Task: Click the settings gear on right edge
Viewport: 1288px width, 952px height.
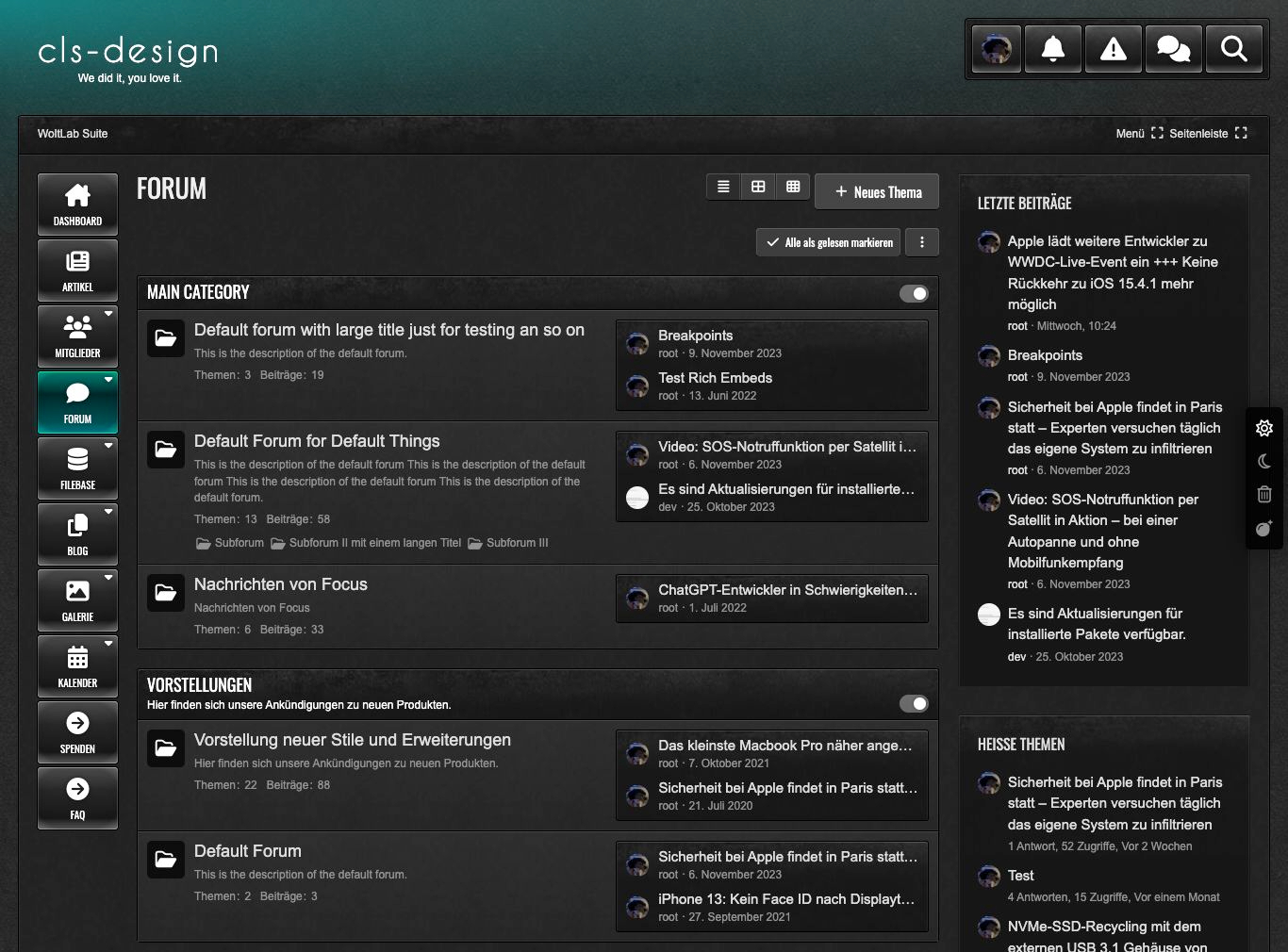Action: (1264, 428)
